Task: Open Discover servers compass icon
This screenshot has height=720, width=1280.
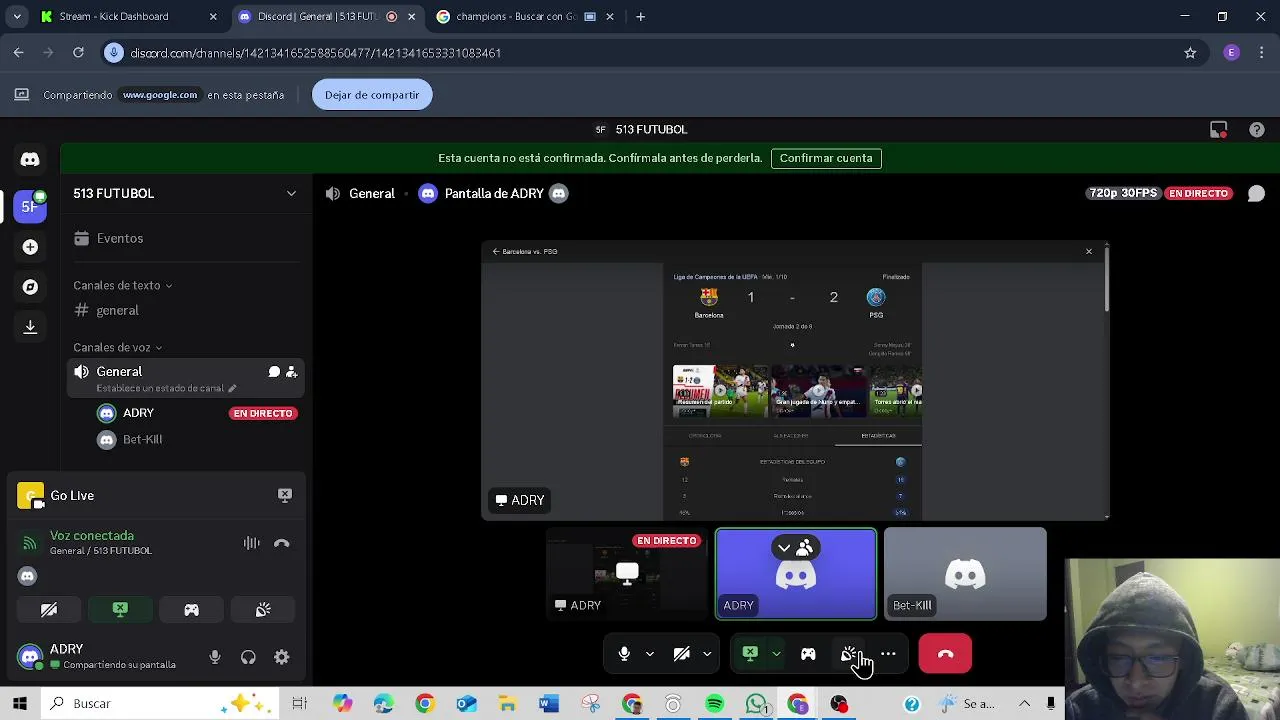Action: (x=30, y=287)
